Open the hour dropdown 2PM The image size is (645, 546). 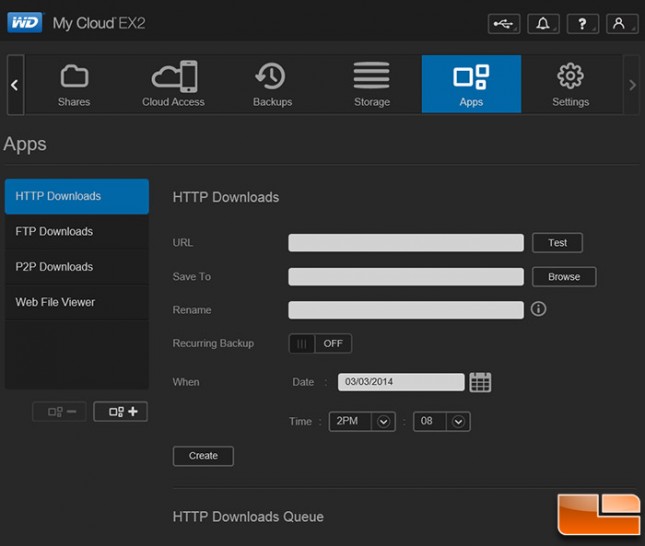pos(362,421)
